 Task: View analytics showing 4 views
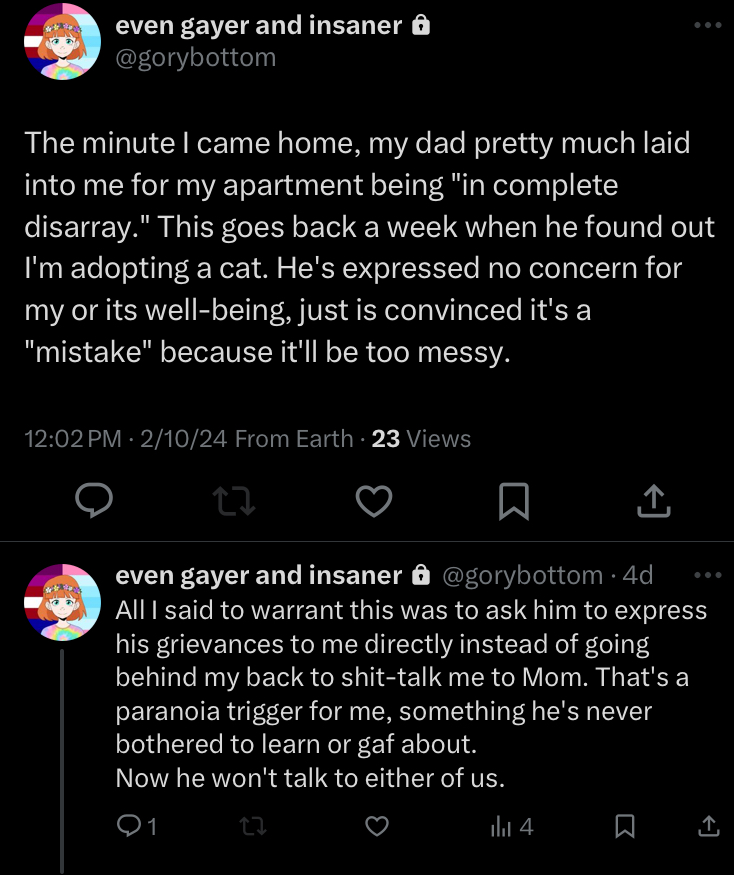[x=512, y=826]
